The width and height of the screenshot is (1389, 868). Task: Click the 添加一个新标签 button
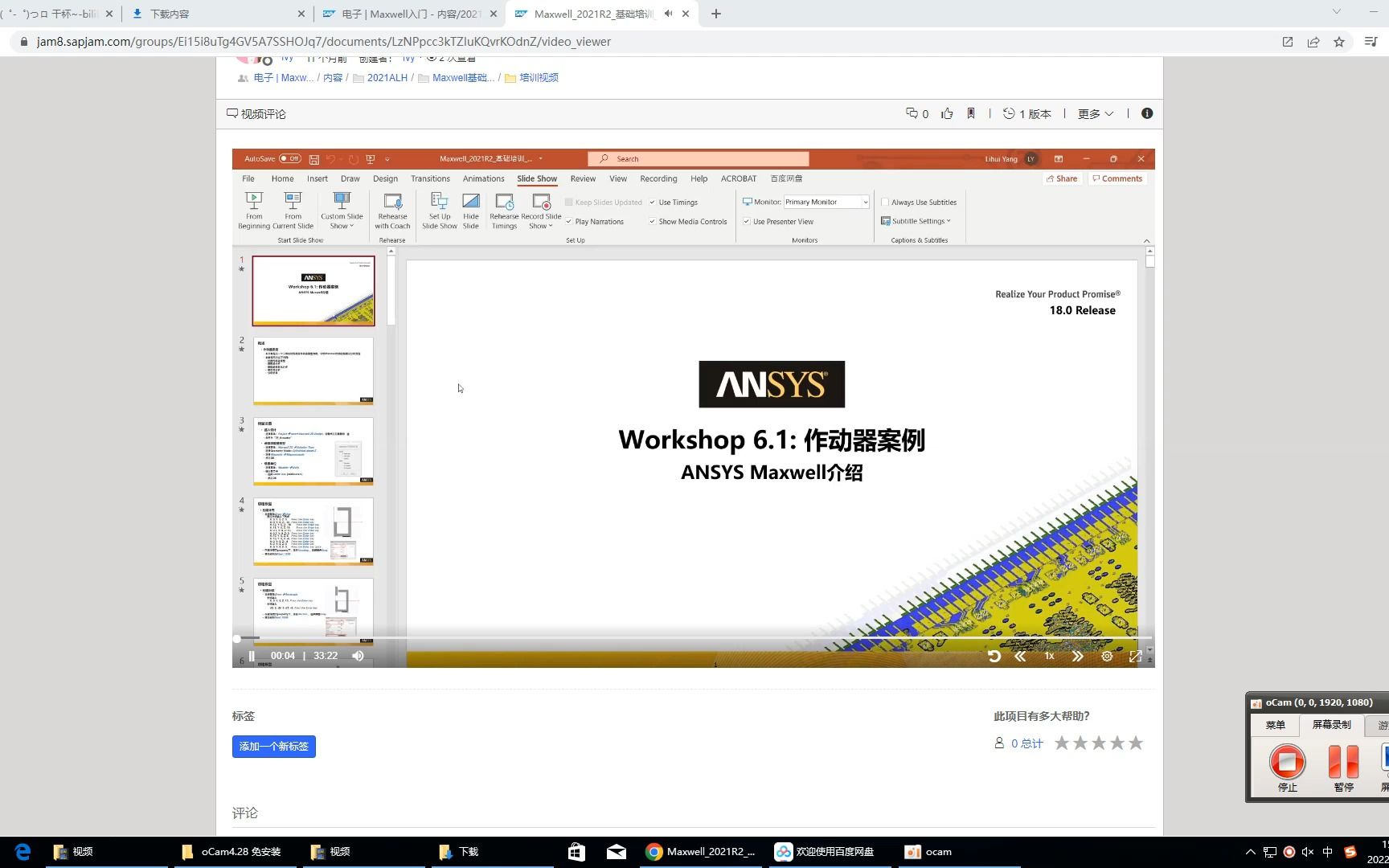coord(274,747)
